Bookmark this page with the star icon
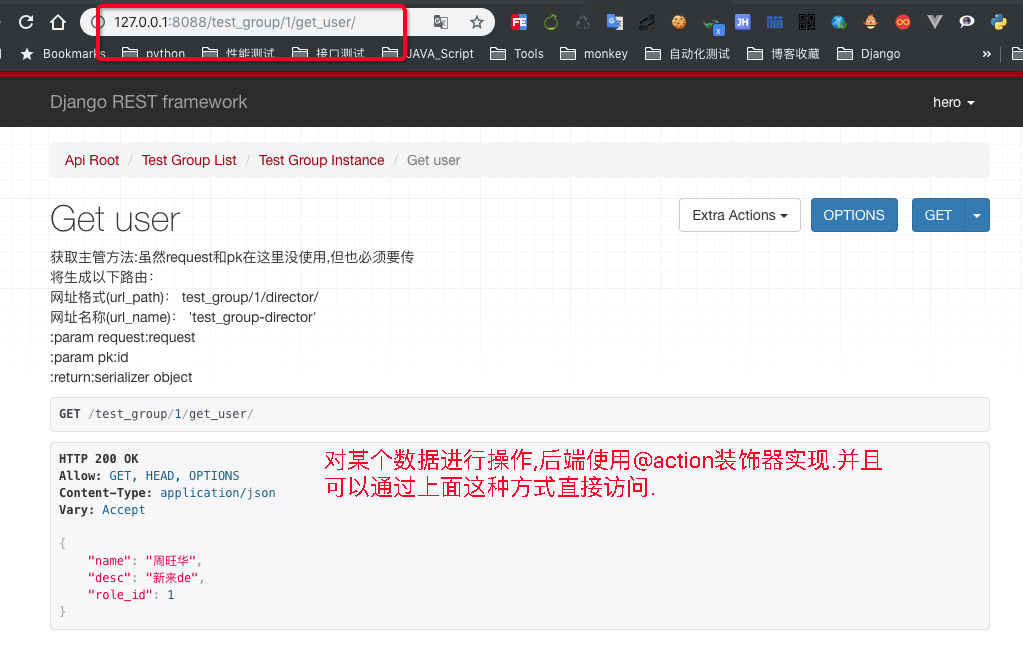The height and width of the screenshot is (659, 1023). tap(477, 22)
